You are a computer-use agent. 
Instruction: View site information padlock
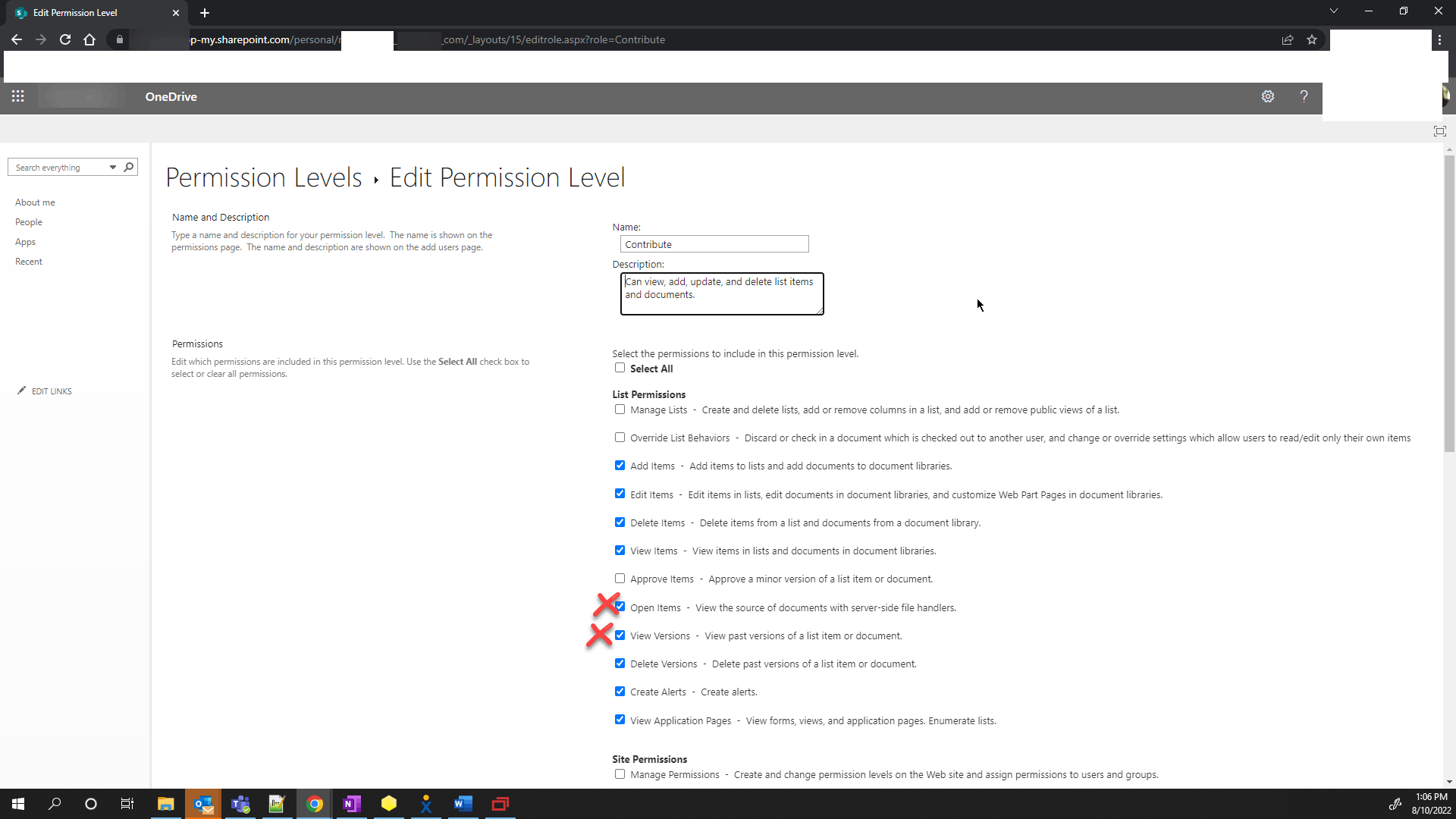coord(119,39)
